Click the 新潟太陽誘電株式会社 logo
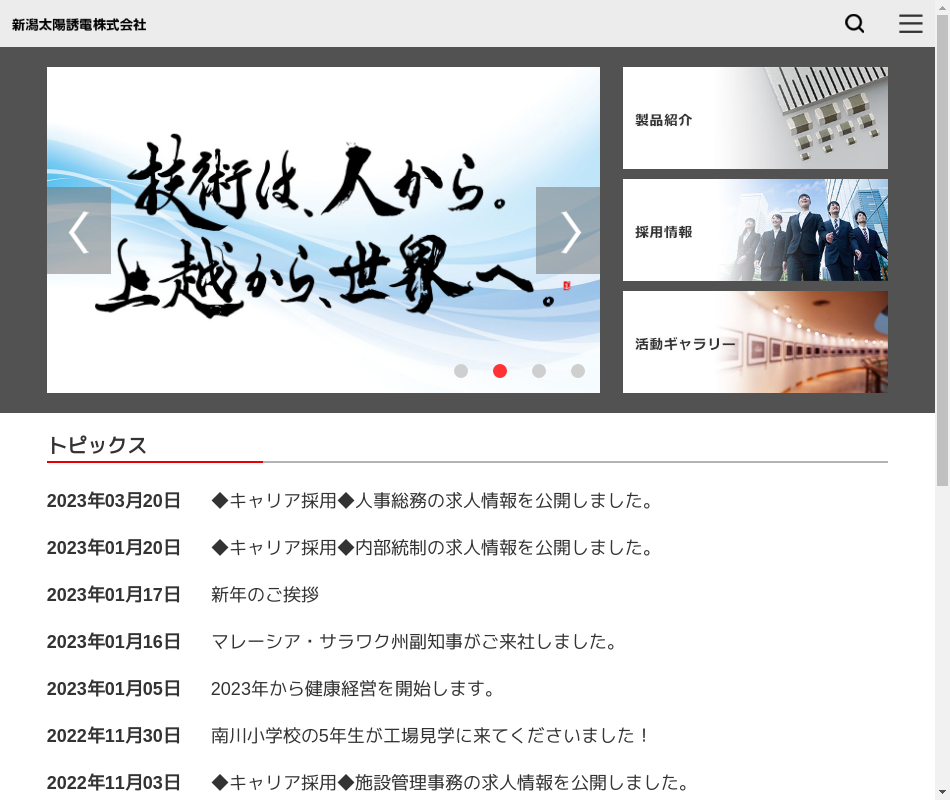Screen dimensions: 950x800 tap(79, 24)
